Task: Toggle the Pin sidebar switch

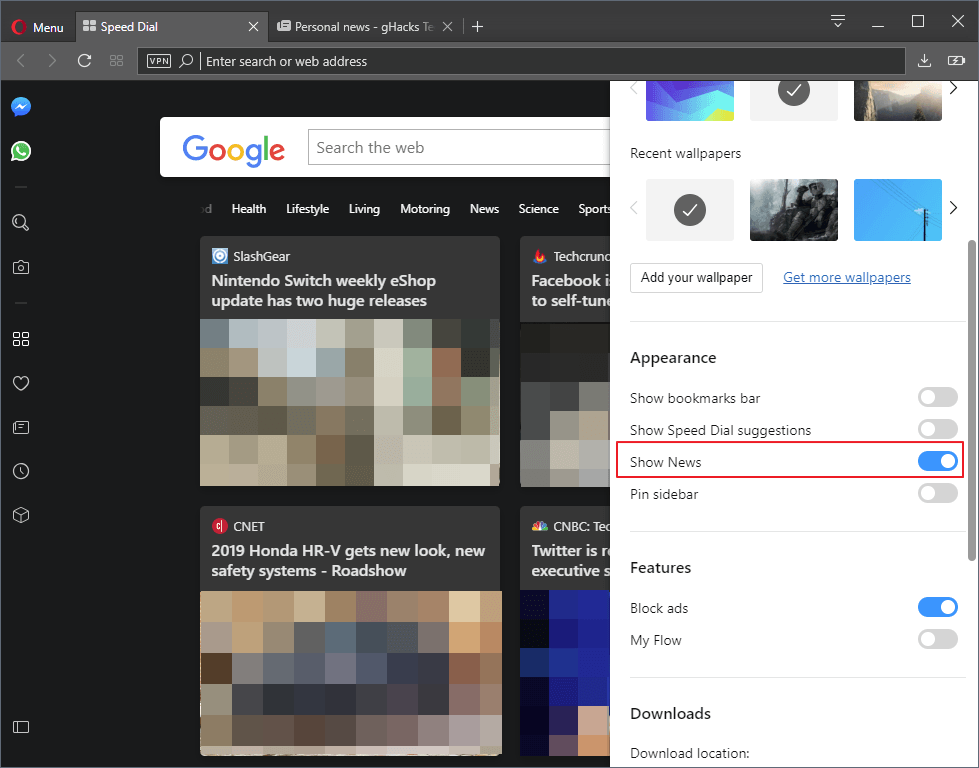Action: [937, 493]
